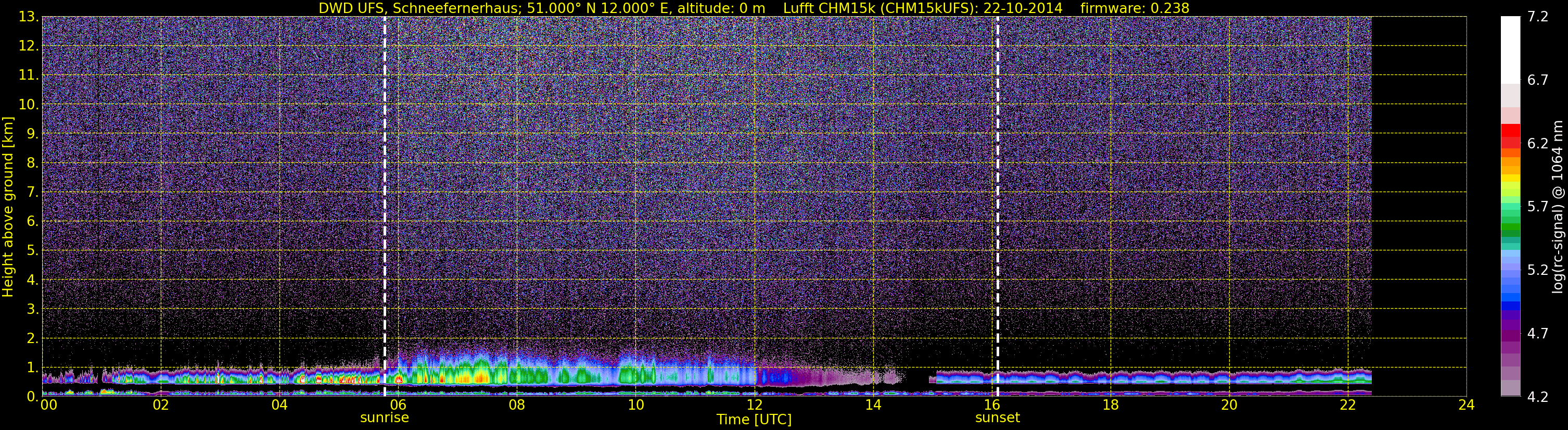The height and width of the screenshot is (430, 1568).
Task: Click the sunrise label below time axis
Action: point(384,418)
